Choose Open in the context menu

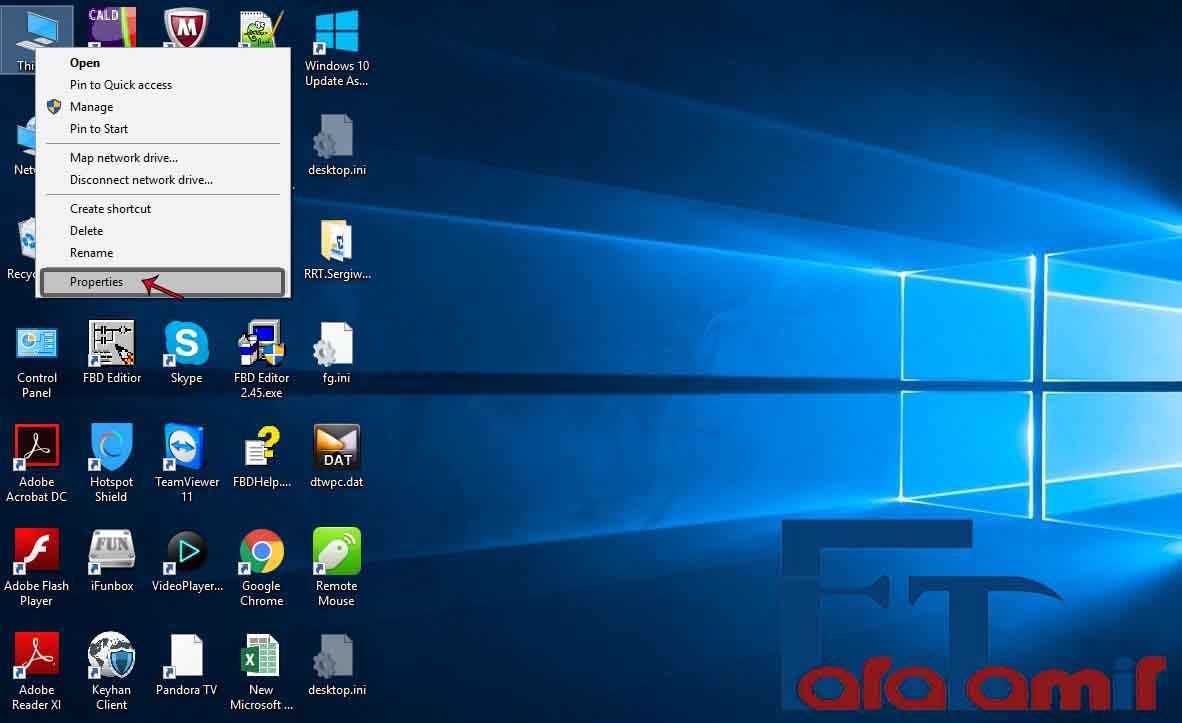163,63
